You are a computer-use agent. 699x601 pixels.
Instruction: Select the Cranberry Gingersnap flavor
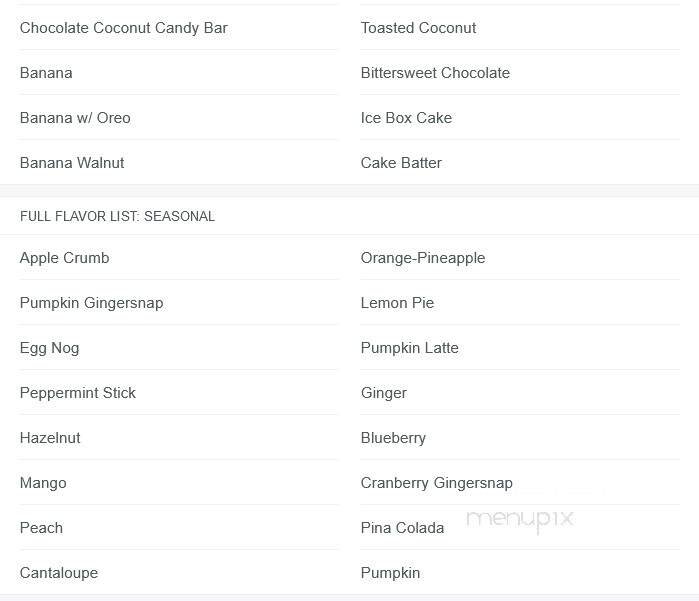coord(436,483)
